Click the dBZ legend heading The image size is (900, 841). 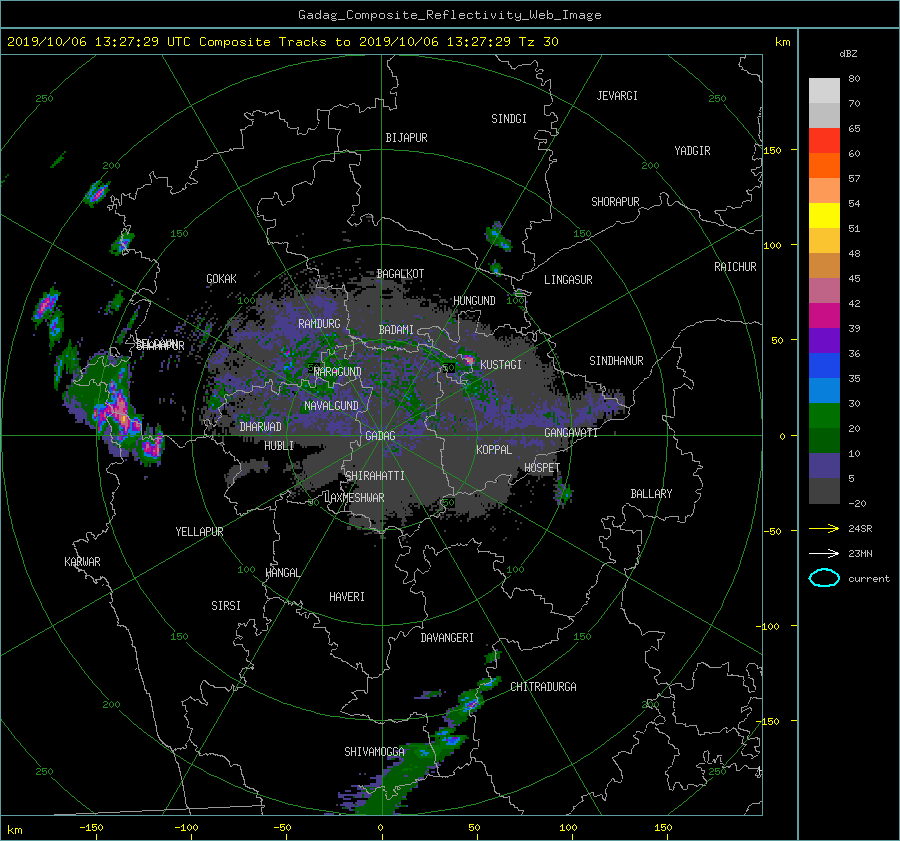tap(848, 54)
